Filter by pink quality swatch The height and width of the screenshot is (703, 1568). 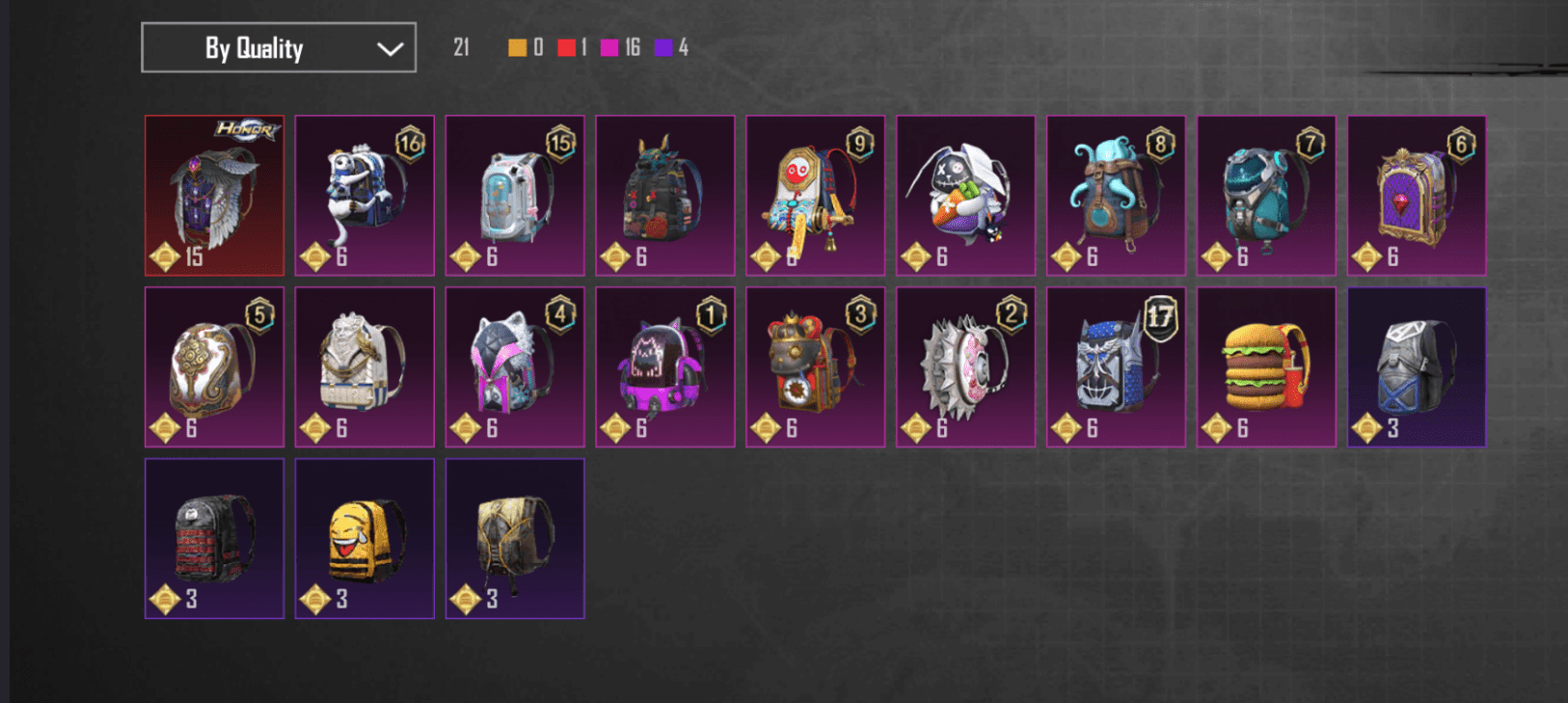(609, 47)
